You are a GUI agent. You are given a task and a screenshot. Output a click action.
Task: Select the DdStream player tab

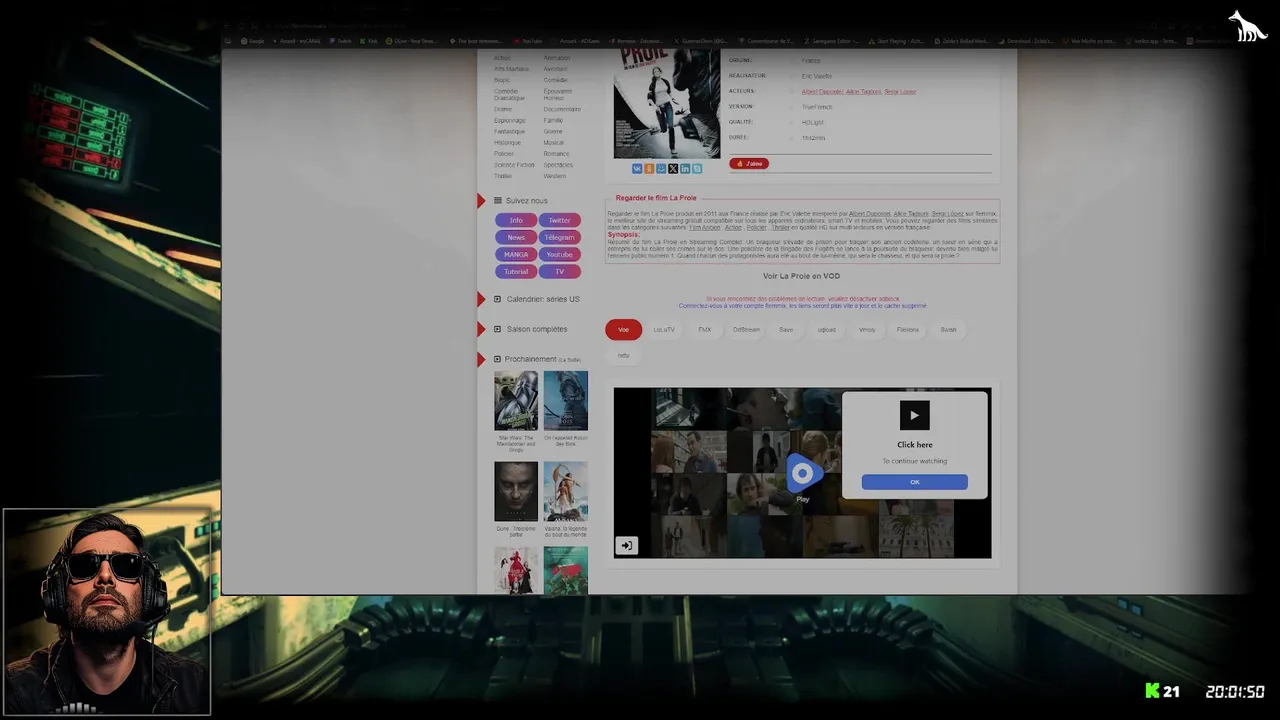746,329
